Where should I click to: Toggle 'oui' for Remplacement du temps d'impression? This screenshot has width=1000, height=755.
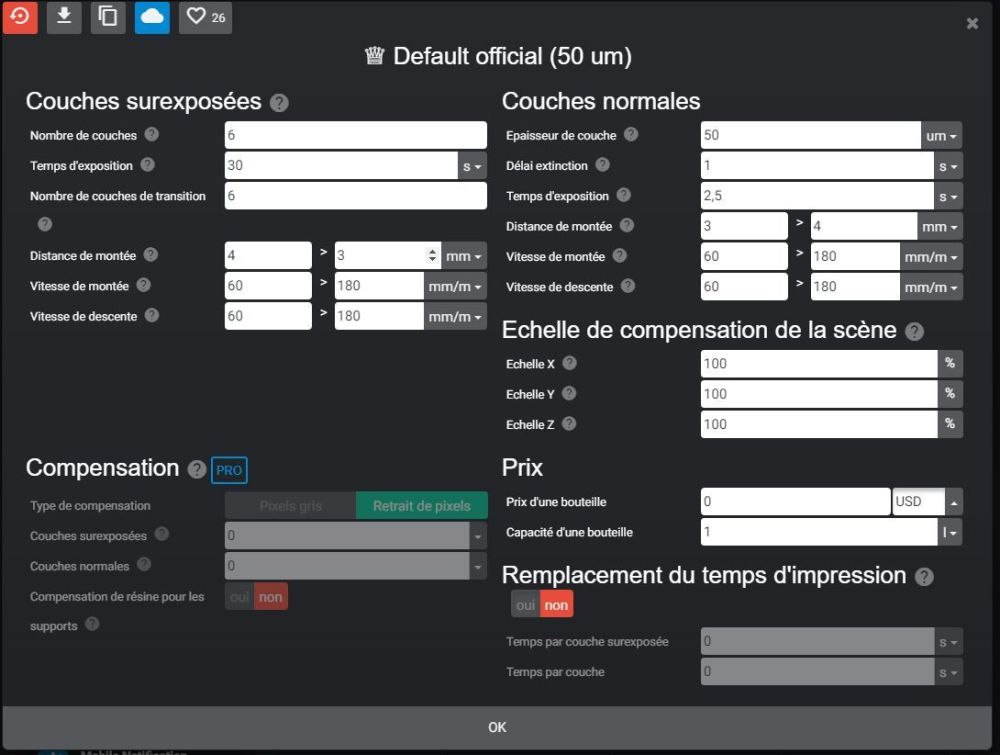526,605
